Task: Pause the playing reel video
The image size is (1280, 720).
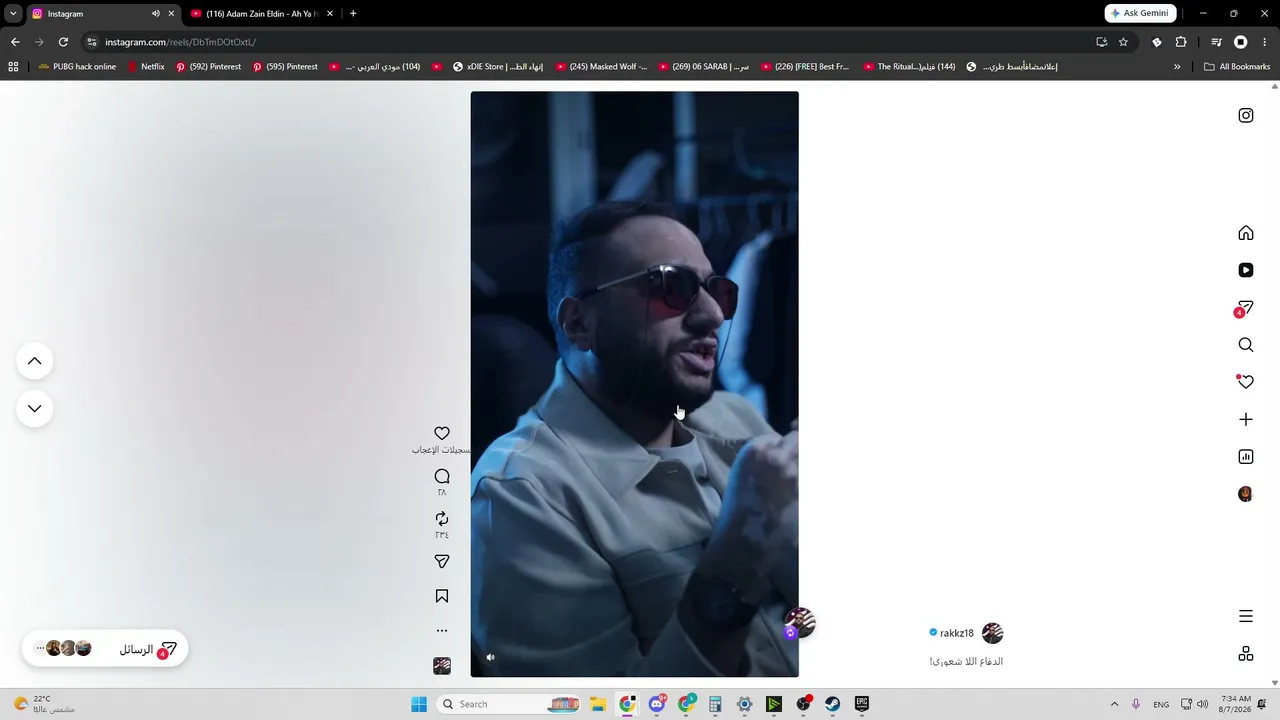Action: 635,384
